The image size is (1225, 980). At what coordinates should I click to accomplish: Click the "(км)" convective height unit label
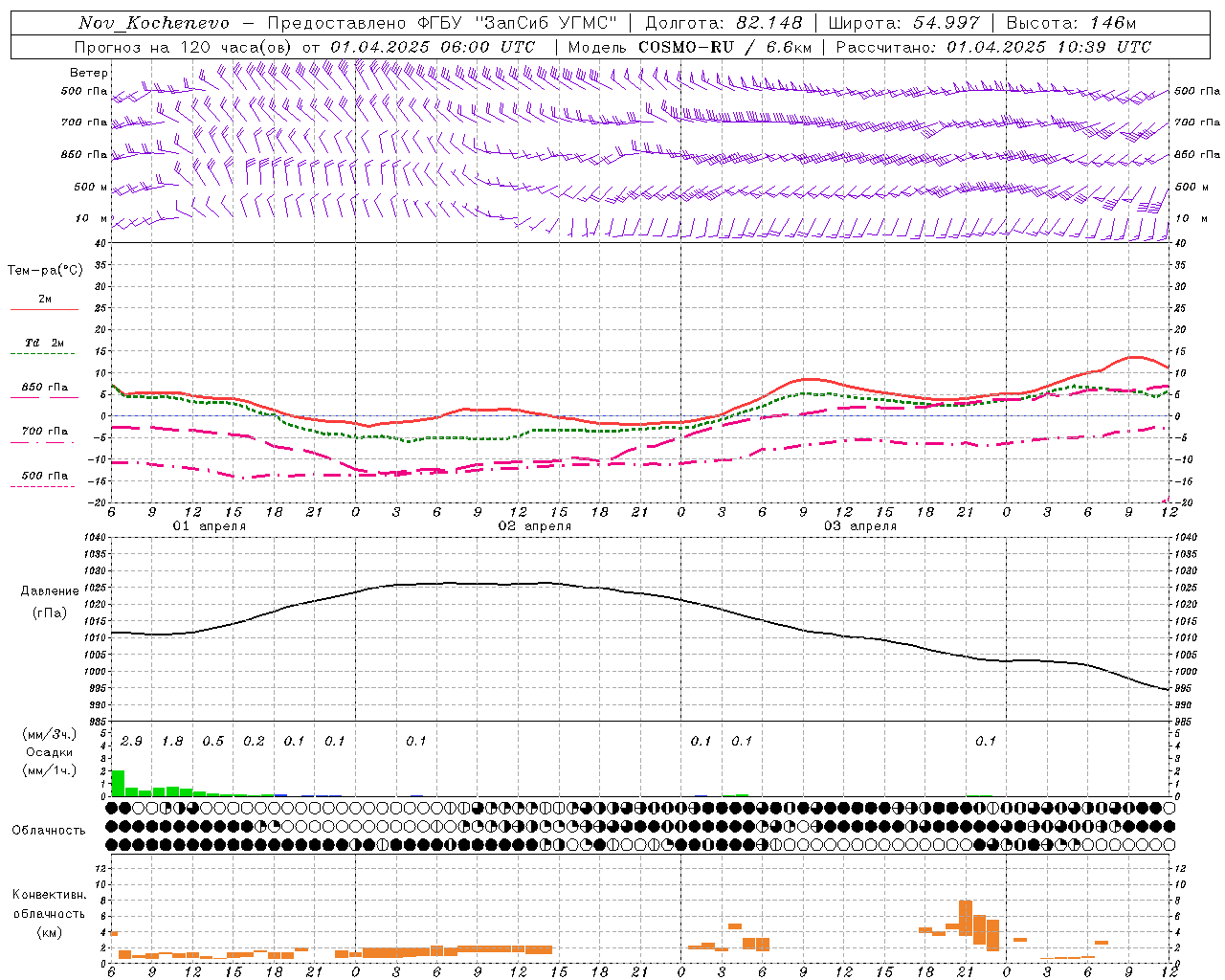[50, 932]
